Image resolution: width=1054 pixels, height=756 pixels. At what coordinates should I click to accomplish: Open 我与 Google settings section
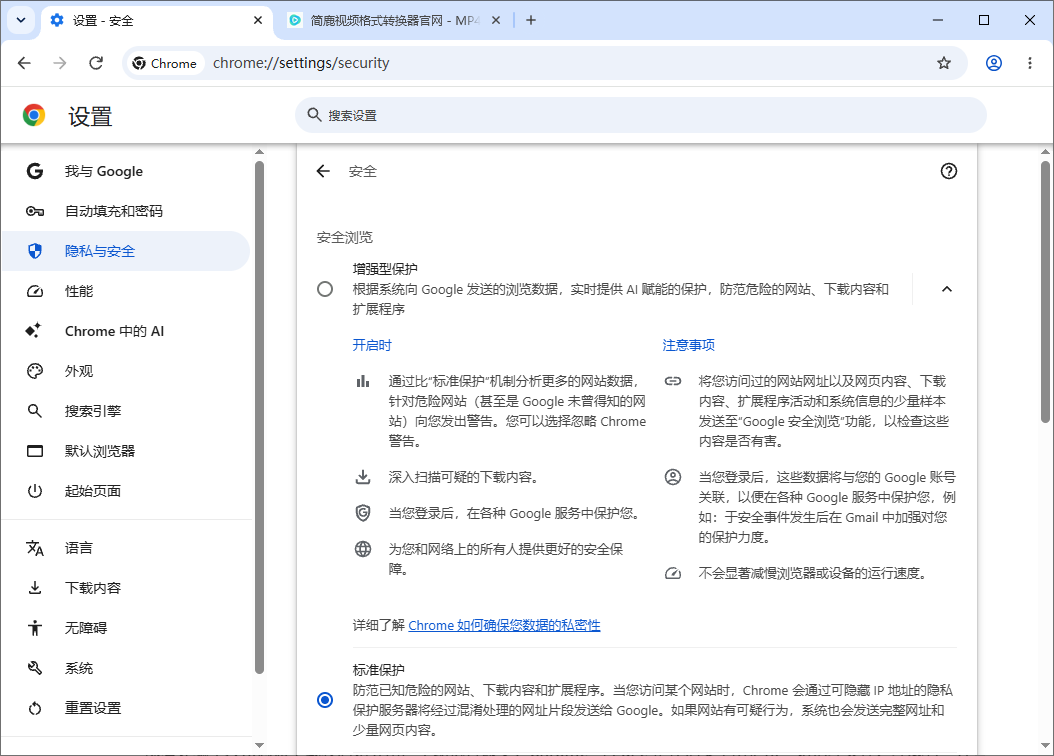pos(126,171)
